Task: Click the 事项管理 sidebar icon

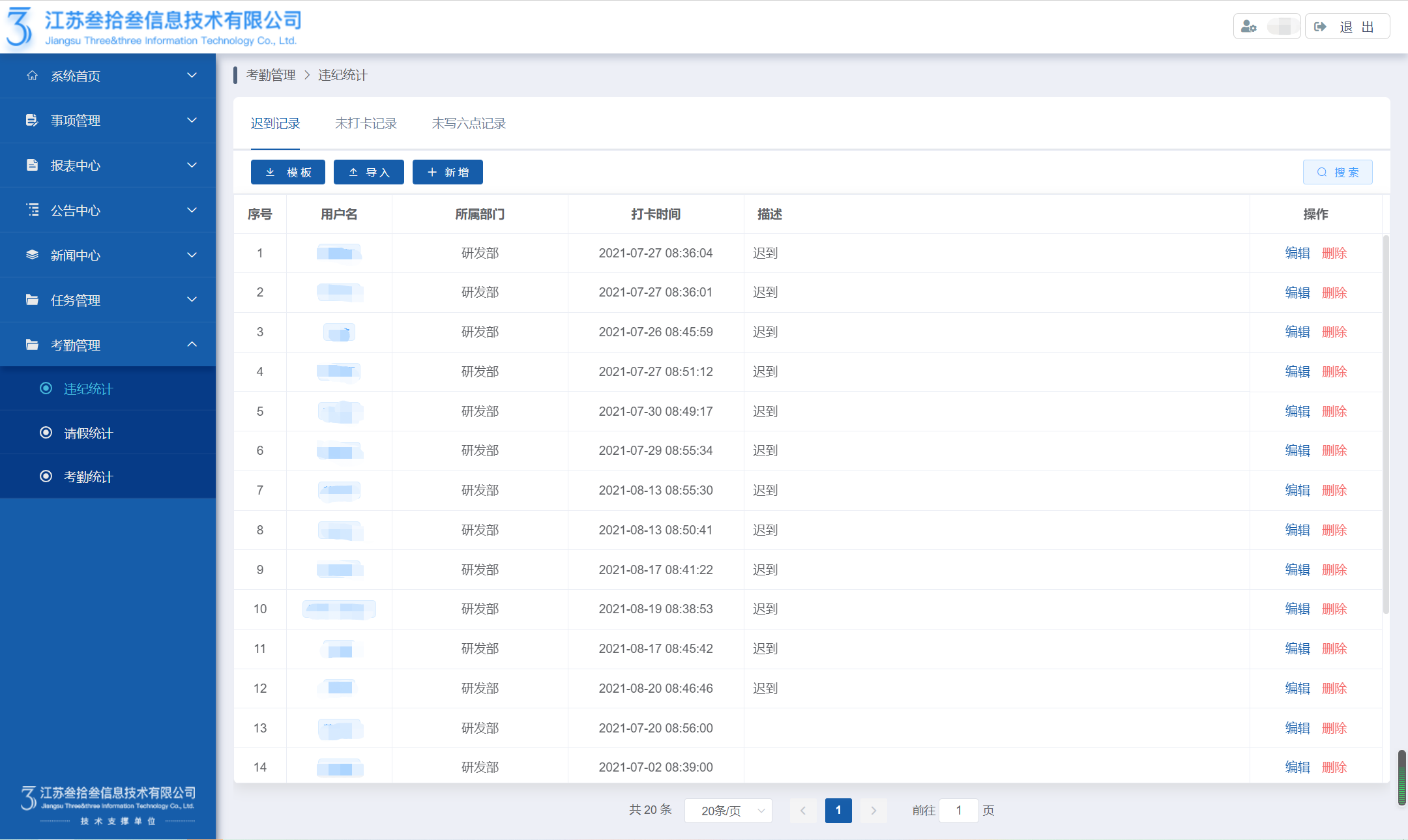Action: point(32,121)
